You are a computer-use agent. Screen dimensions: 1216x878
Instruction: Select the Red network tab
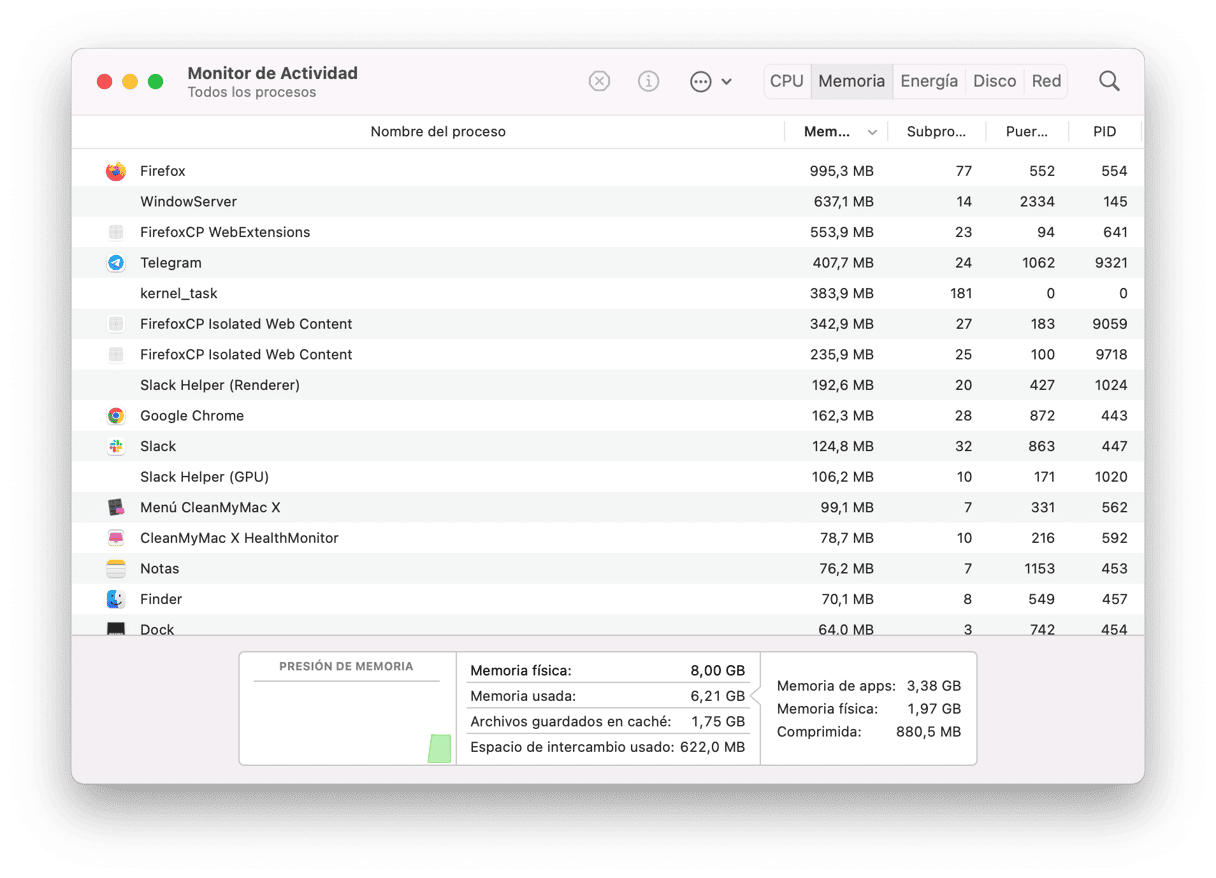(1046, 81)
